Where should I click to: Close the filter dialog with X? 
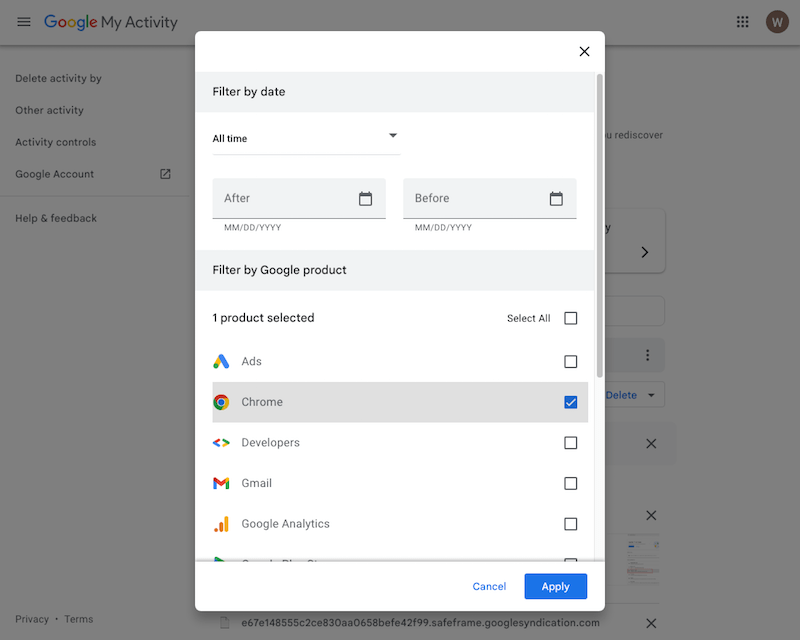pyautogui.click(x=584, y=52)
